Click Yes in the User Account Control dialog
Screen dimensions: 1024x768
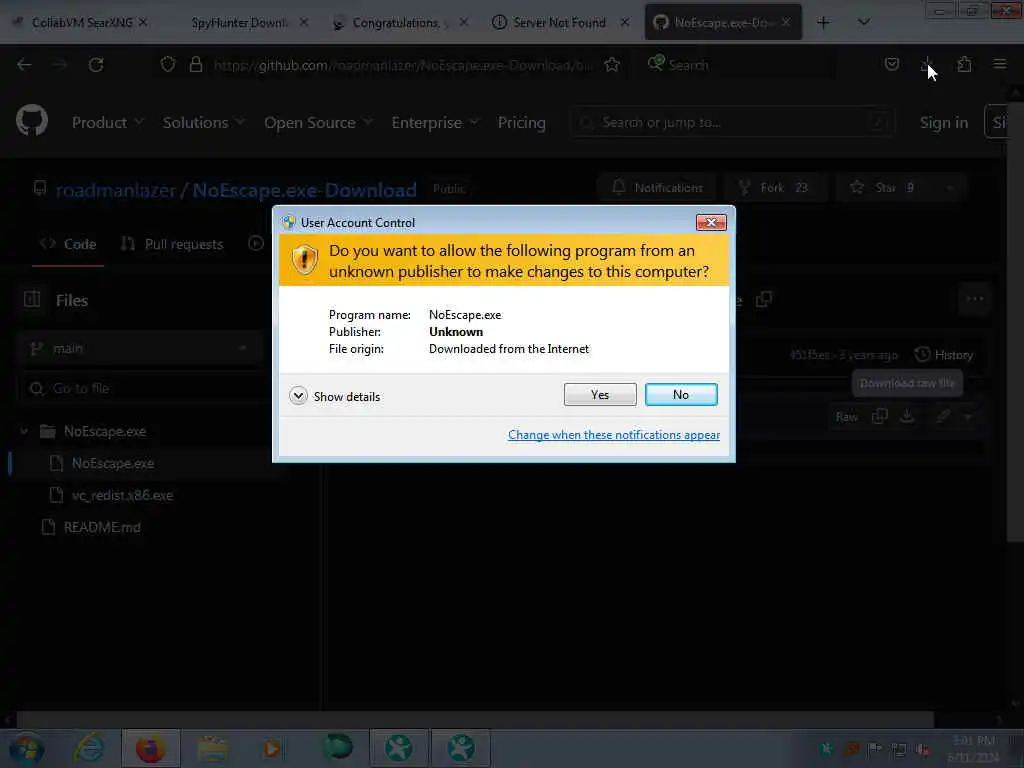click(x=600, y=394)
